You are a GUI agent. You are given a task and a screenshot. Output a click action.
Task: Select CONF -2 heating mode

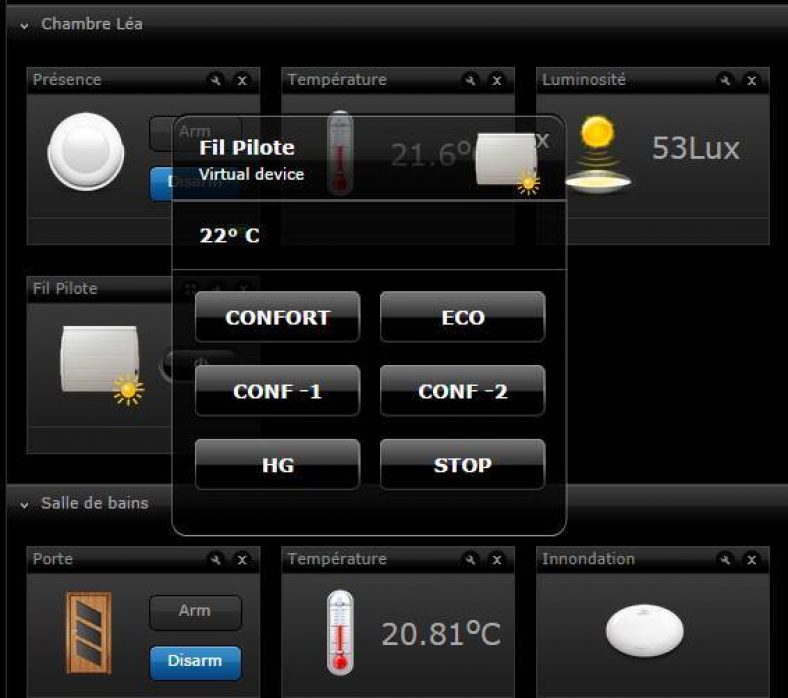pos(463,391)
